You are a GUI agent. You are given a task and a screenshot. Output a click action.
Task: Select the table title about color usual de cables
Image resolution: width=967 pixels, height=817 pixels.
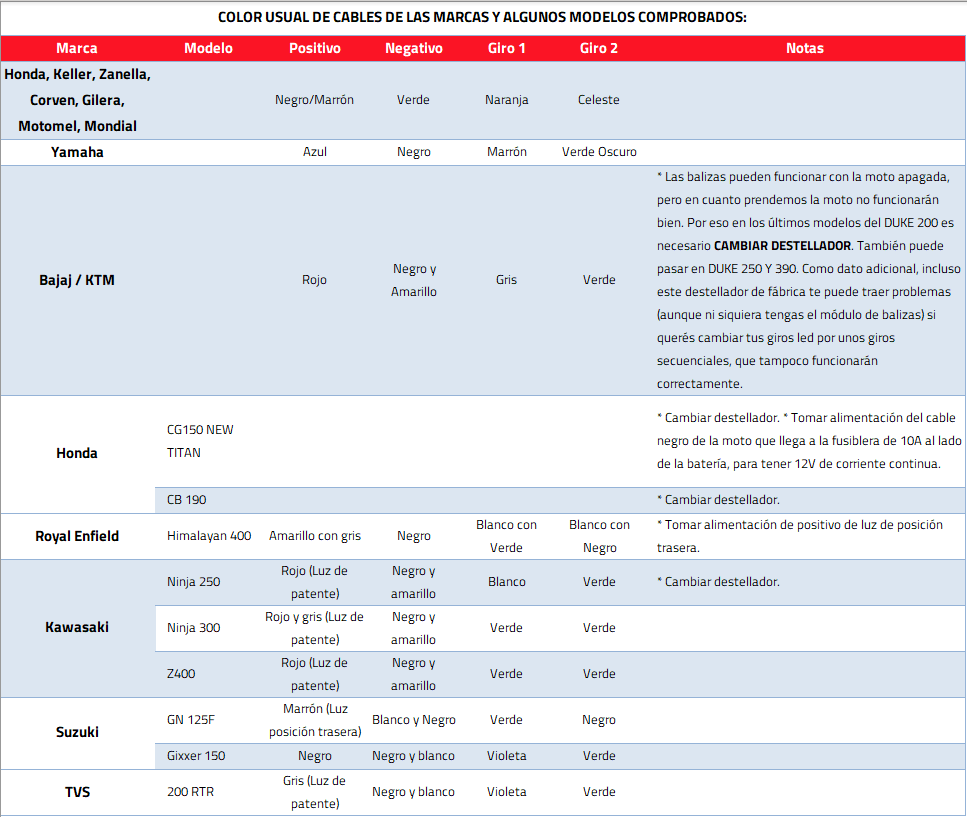coord(482,17)
